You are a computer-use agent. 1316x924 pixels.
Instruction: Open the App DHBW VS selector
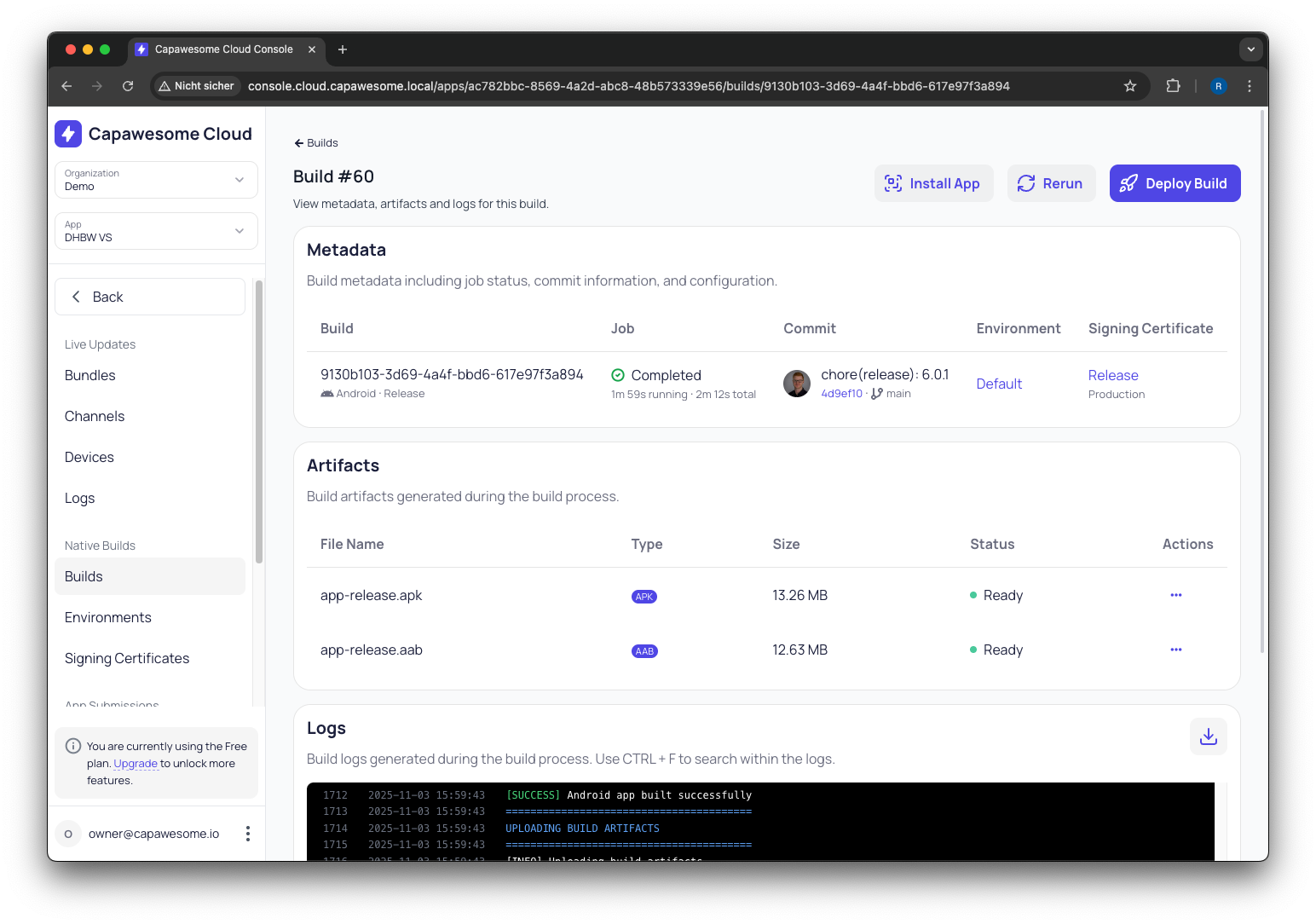[240, 231]
